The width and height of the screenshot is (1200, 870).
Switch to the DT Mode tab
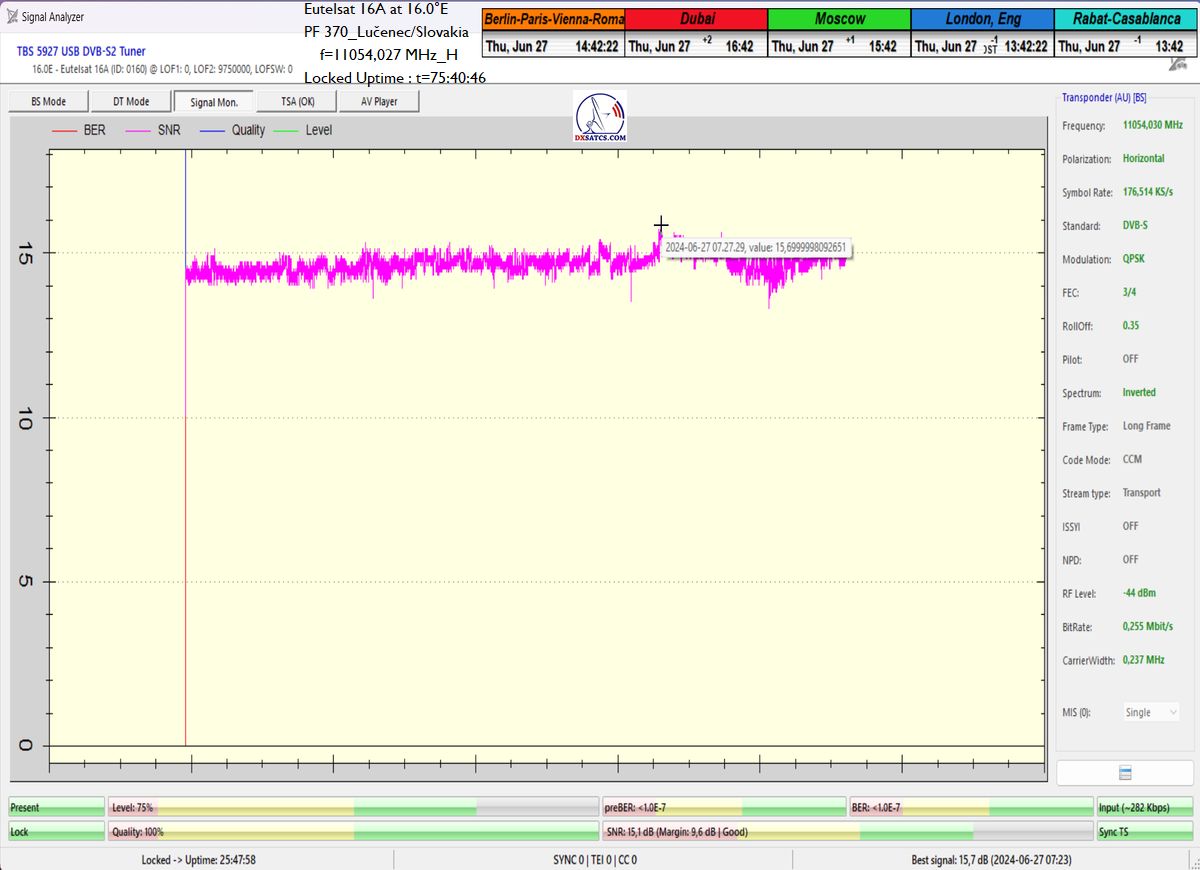coord(131,101)
